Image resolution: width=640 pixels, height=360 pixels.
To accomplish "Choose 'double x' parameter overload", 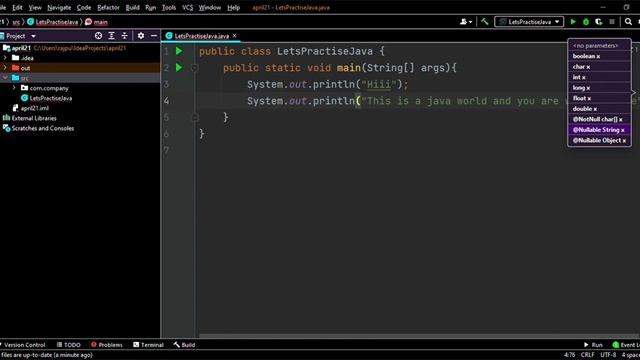I will (599, 109).
